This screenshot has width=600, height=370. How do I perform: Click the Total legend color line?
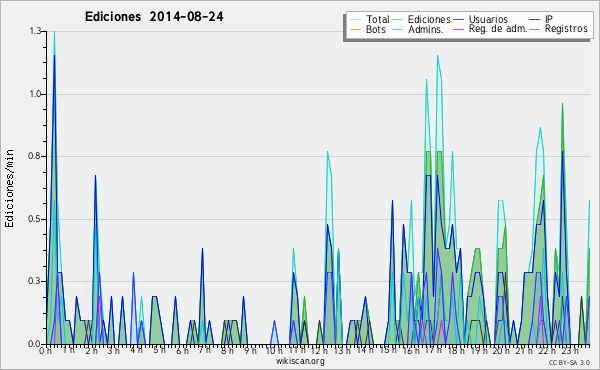[355, 20]
